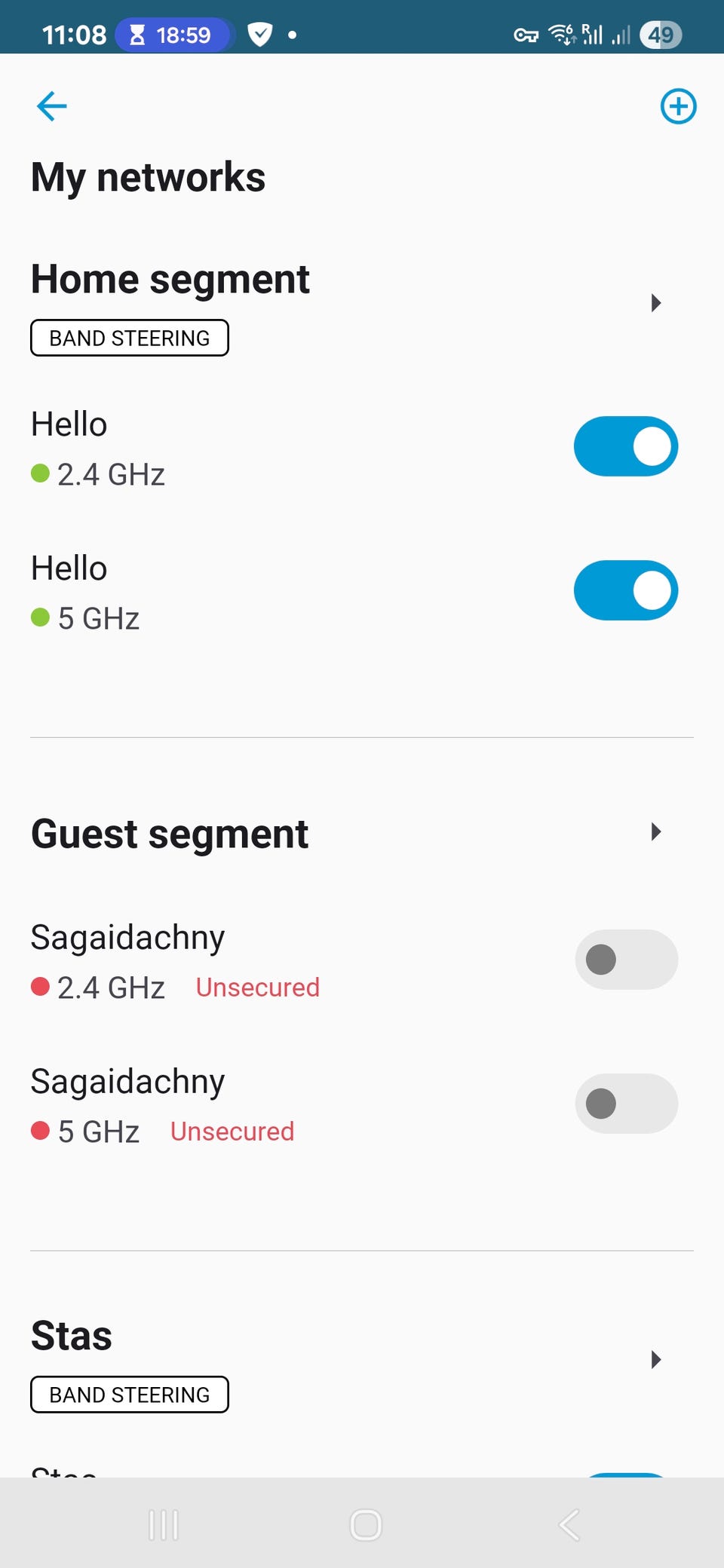Open Home segment heading
The height and width of the screenshot is (1568, 724).
coord(170,280)
